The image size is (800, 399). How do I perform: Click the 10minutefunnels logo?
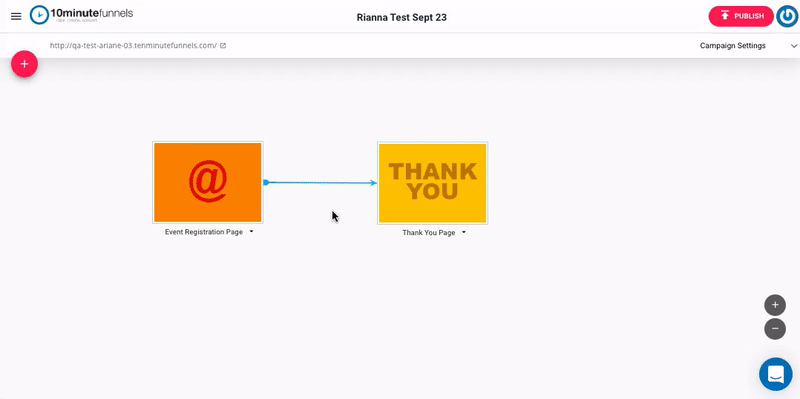tap(81, 15)
